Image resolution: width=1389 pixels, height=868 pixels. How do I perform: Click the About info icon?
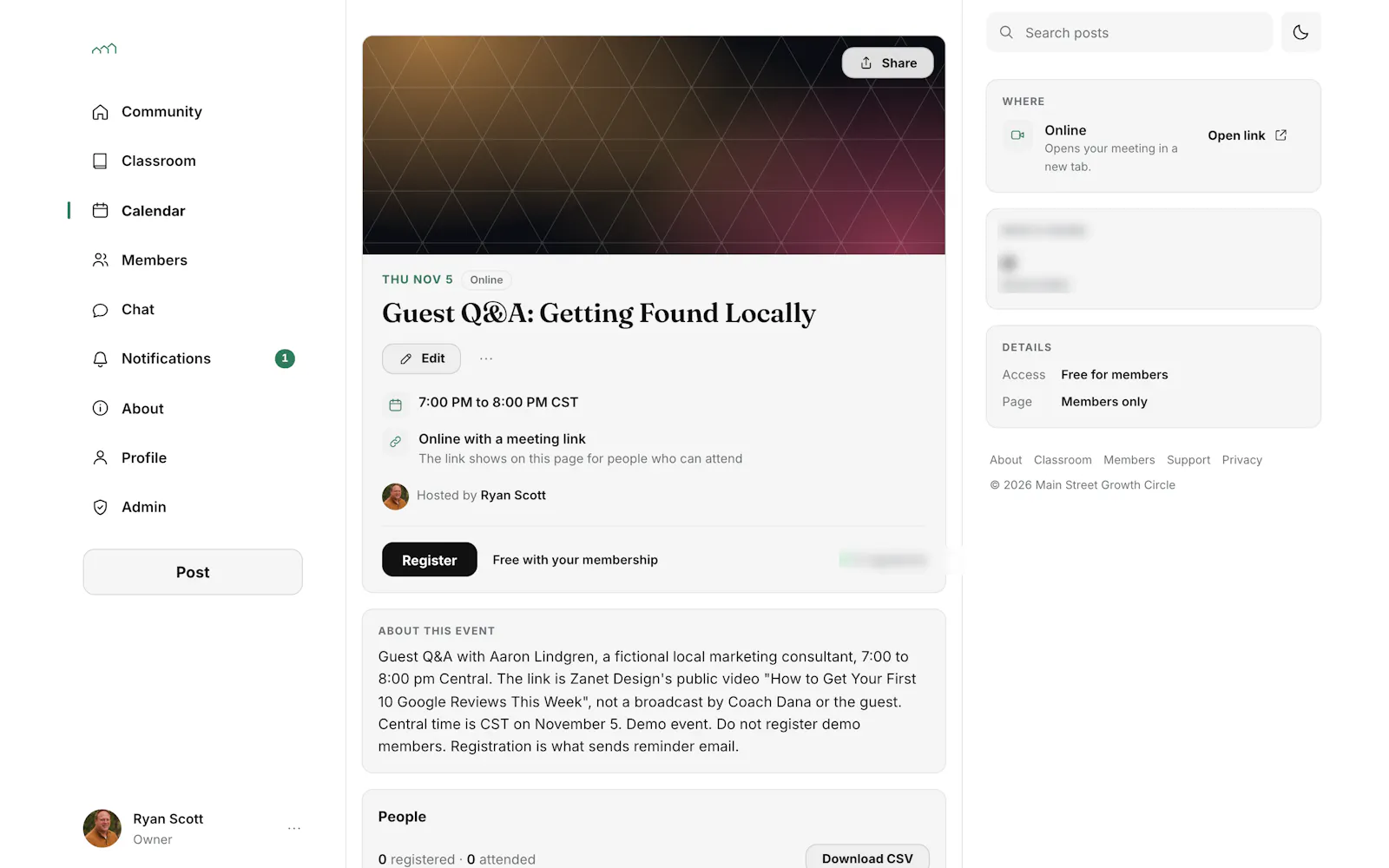pyautogui.click(x=101, y=409)
